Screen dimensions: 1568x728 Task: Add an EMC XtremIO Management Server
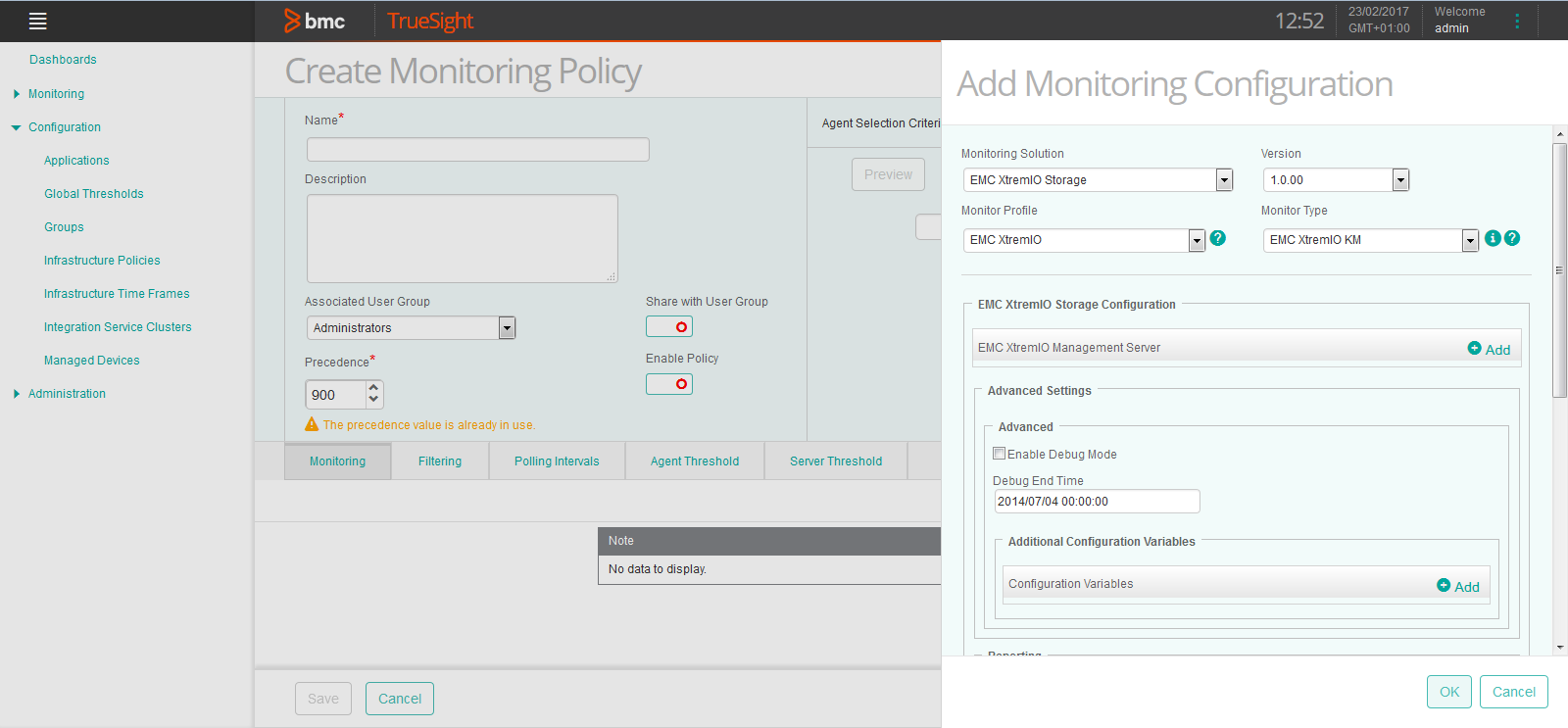tap(1489, 349)
